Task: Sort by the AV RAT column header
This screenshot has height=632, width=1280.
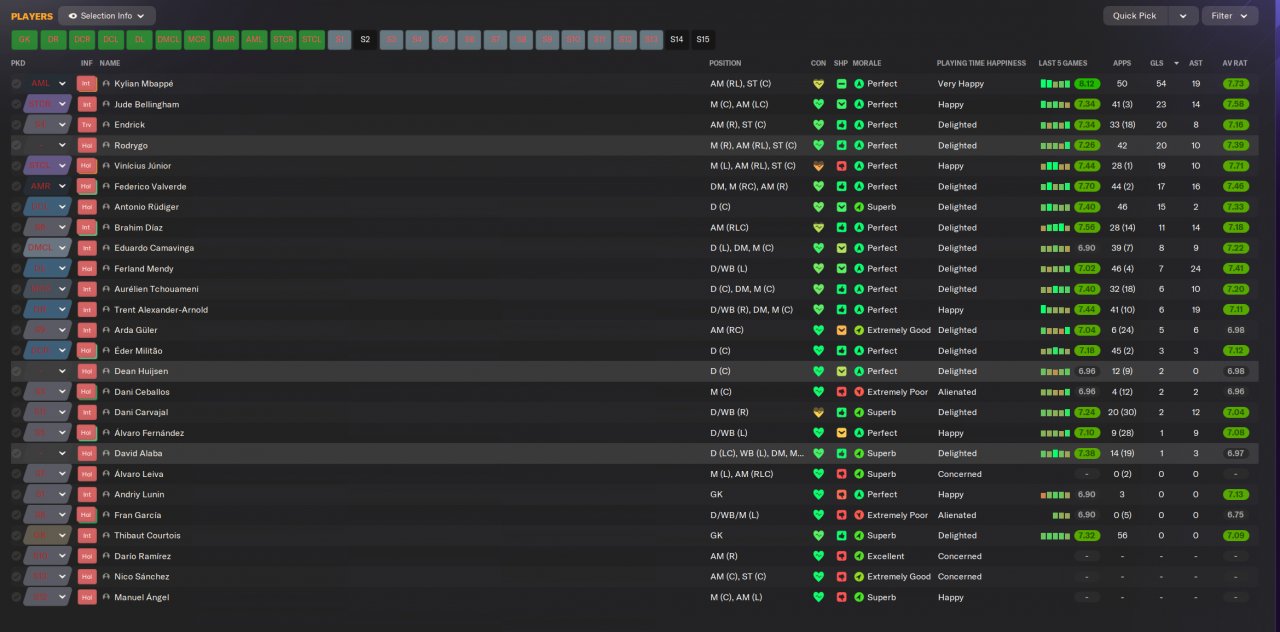Action: [x=1235, y=63]
